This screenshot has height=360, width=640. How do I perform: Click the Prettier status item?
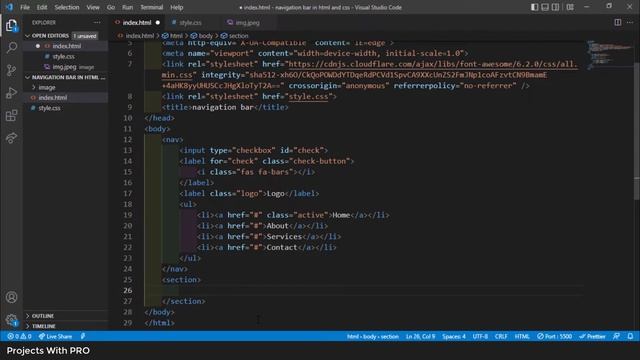coord(592,336)
